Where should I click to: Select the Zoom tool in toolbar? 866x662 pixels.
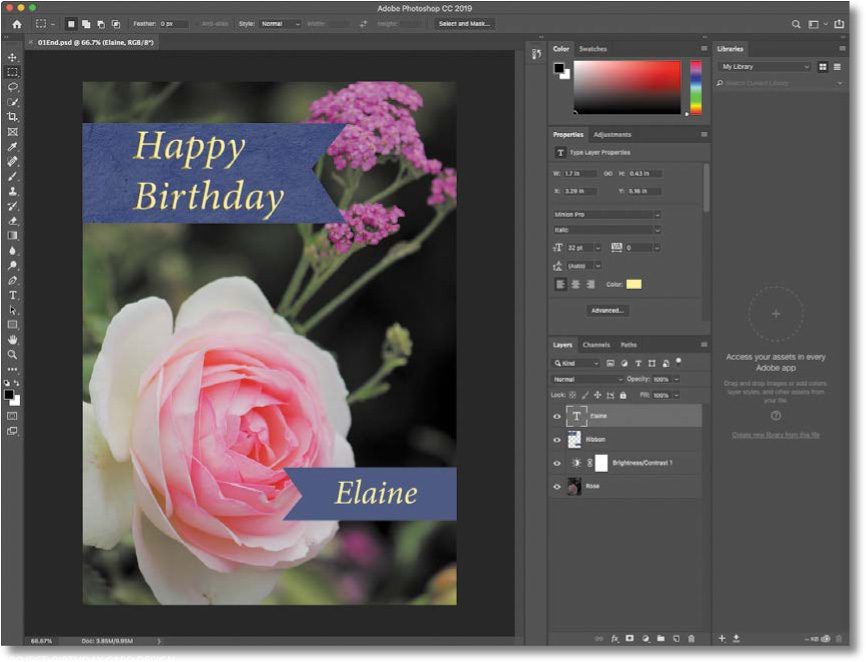pos(13,354)
